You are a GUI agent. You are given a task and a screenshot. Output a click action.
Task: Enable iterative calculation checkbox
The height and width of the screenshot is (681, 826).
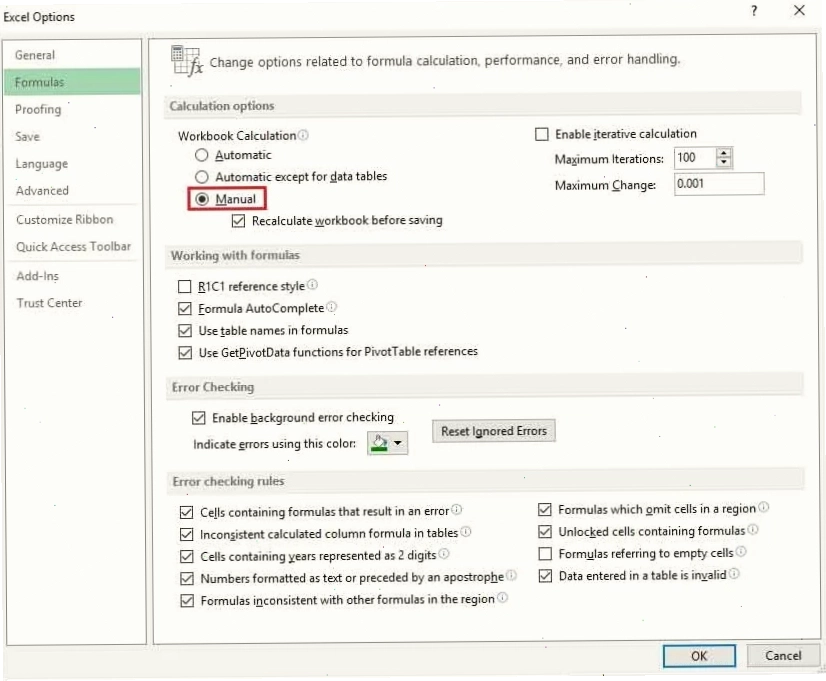coord(542,134)
